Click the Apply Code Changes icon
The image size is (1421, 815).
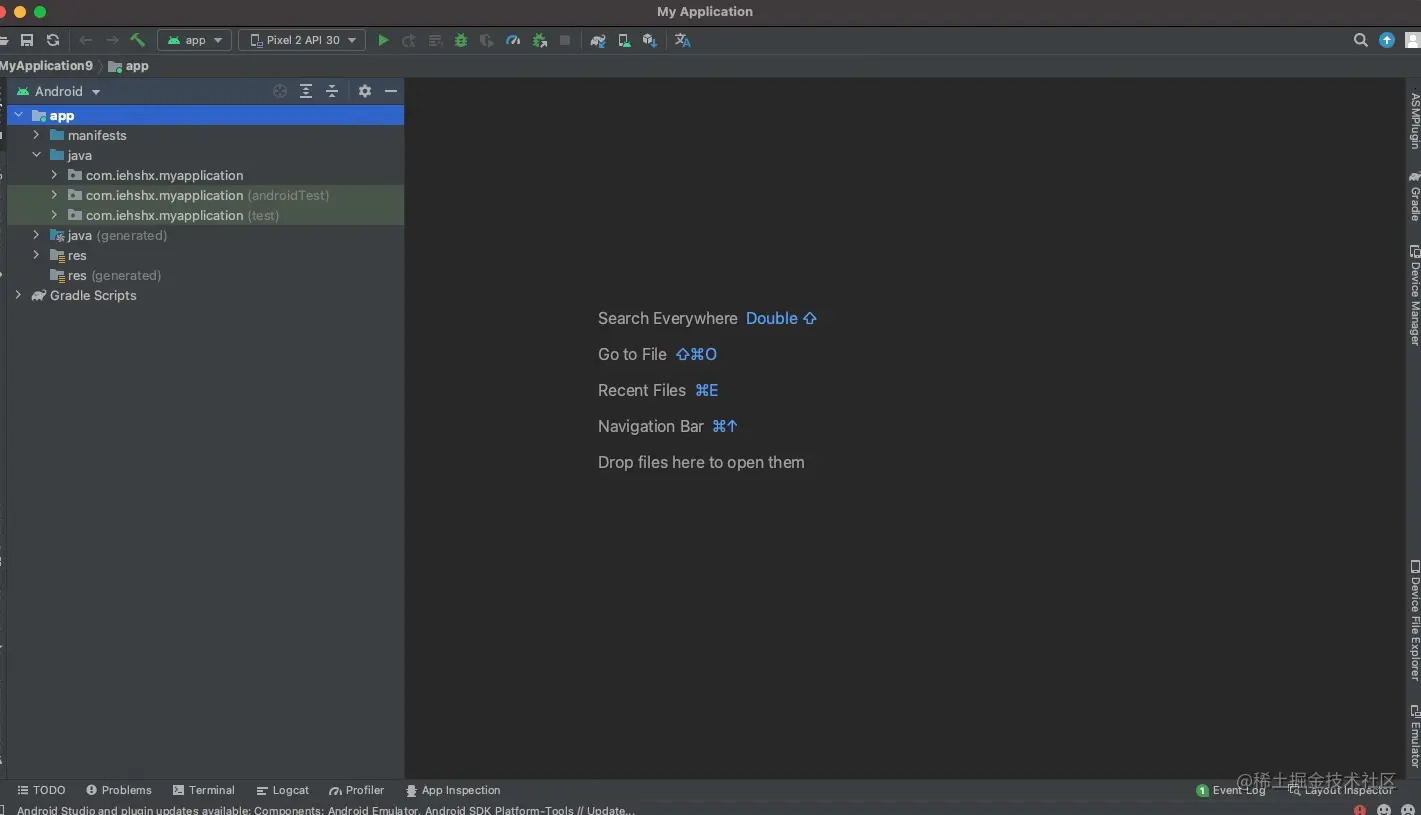(x=435, y=40)
